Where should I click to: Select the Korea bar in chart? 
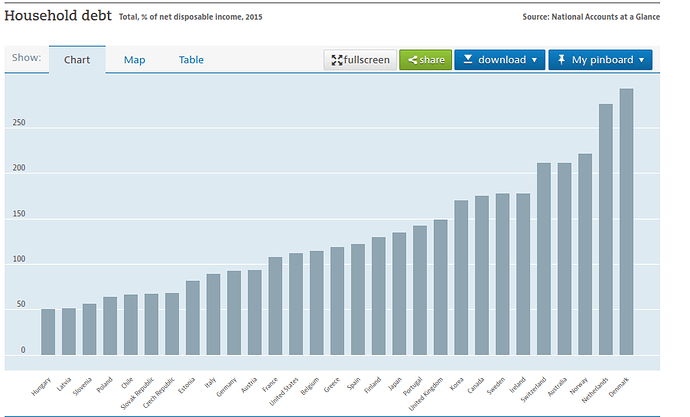point(461,277)
